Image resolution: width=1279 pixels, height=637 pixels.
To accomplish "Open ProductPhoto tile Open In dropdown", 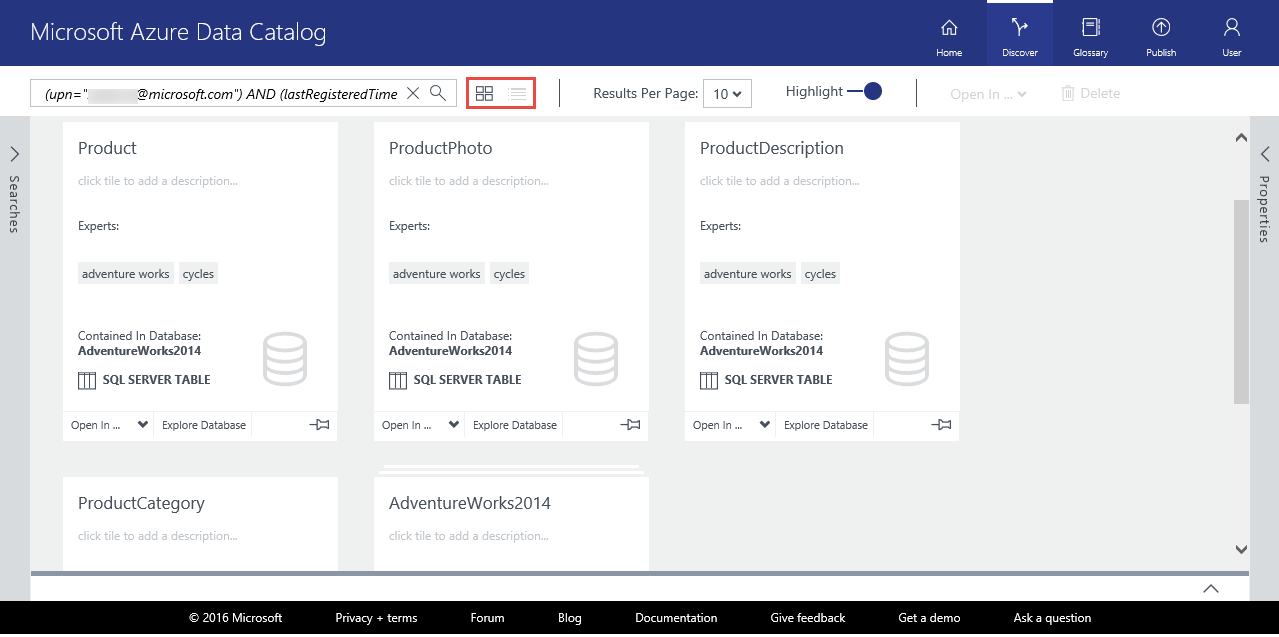I will (420, 425).
